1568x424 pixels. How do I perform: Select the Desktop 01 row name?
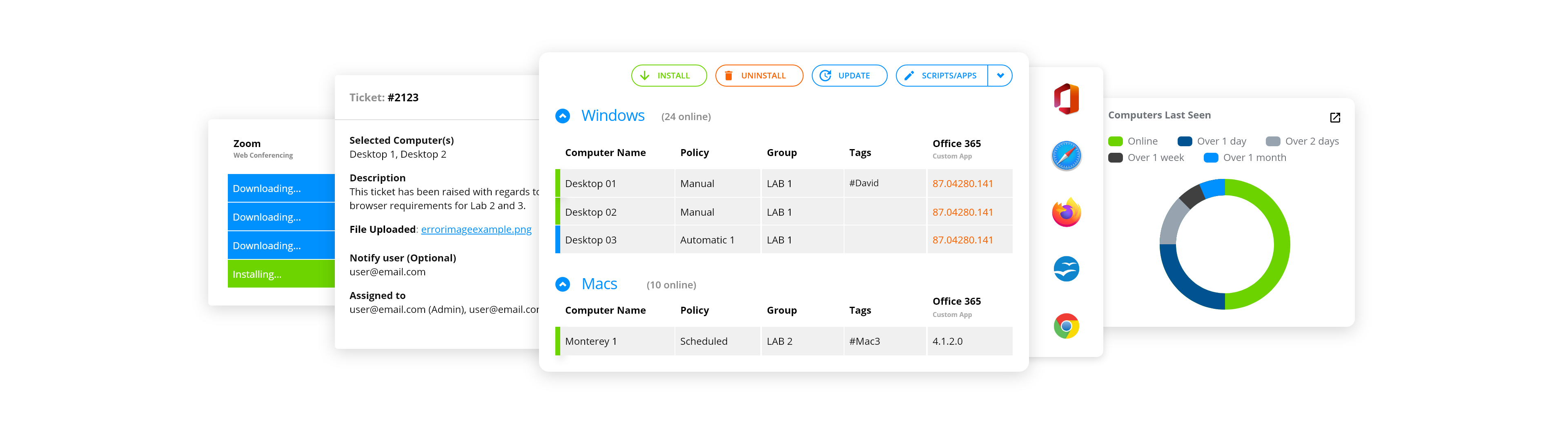[590, 183]
